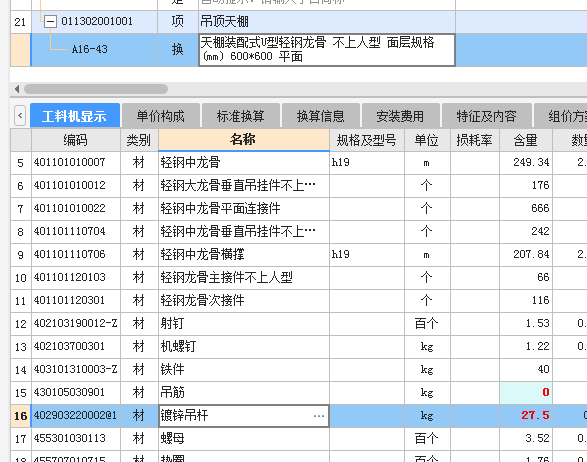Click the 类别 column header
This screenshot has width=587, height=462.
coord(139,140)
